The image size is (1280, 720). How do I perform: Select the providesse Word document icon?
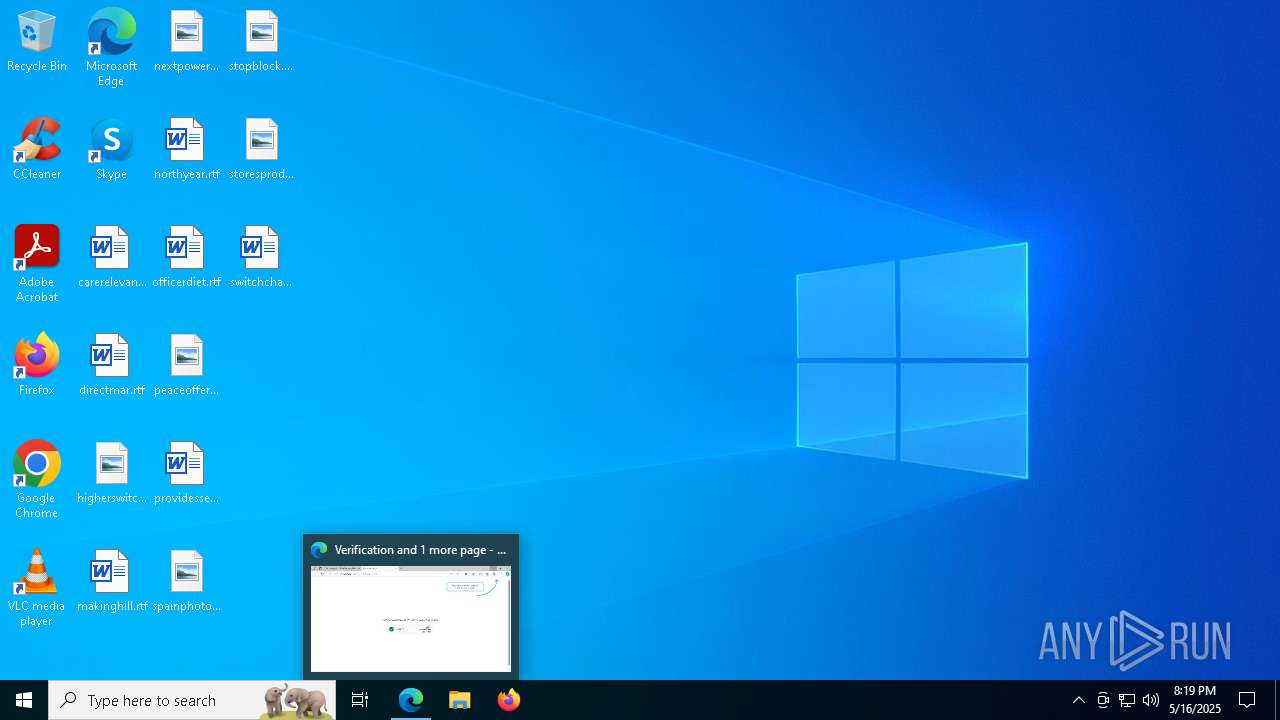click(186, 474)
